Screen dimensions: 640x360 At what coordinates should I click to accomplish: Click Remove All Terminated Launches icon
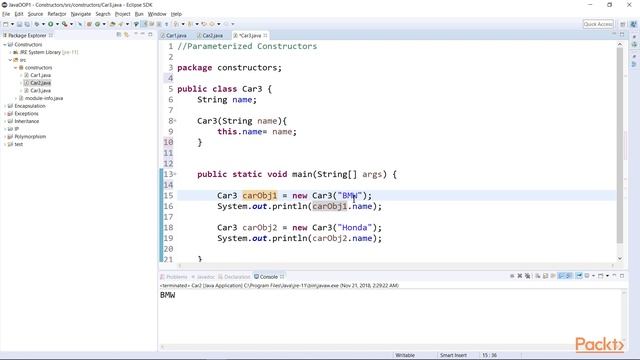point(528,276)
